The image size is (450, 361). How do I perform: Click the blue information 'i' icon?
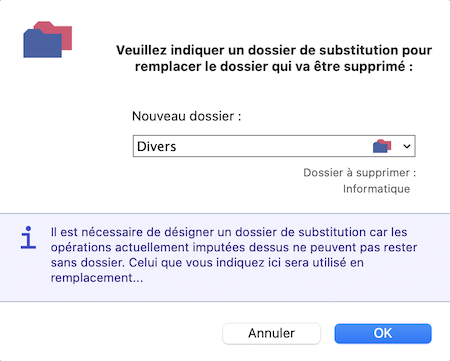[28, 237]
